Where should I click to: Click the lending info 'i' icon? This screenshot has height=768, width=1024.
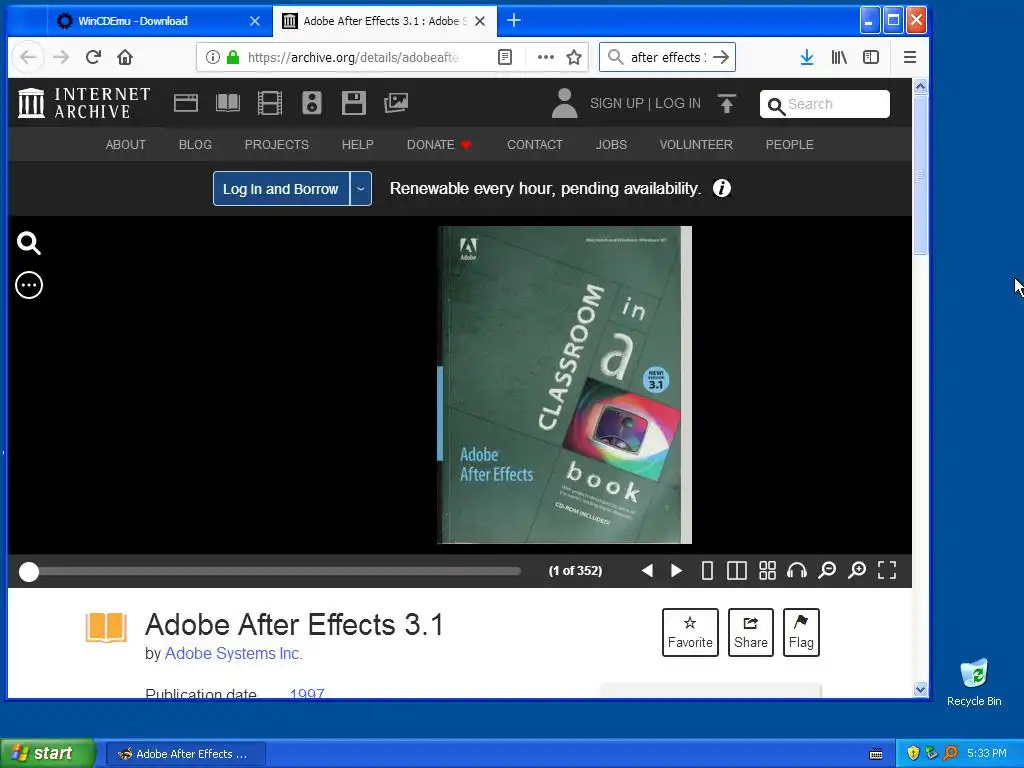point(722,188)
